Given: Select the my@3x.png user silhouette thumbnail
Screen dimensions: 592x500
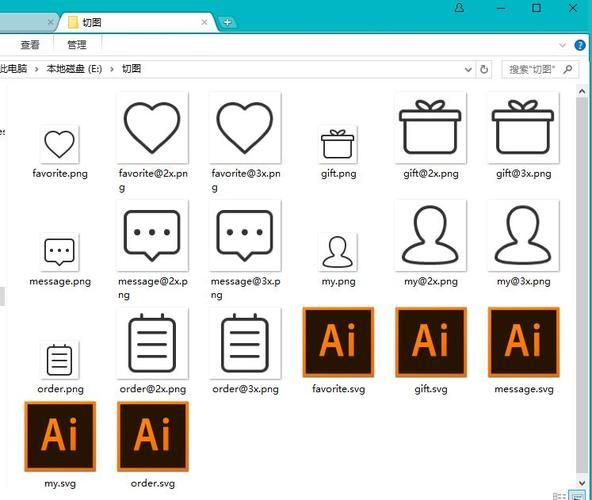Looking at the screenshot, I should tap(524, 235).
